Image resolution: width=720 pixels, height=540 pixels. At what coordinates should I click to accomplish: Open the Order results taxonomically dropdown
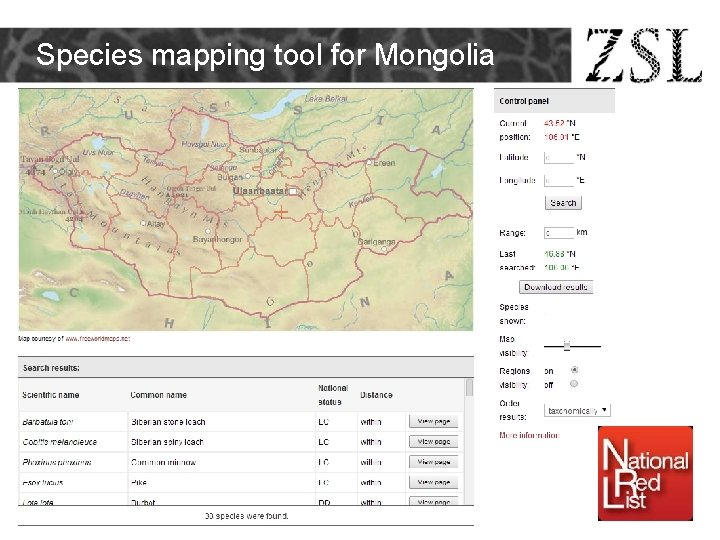[577, 410]
